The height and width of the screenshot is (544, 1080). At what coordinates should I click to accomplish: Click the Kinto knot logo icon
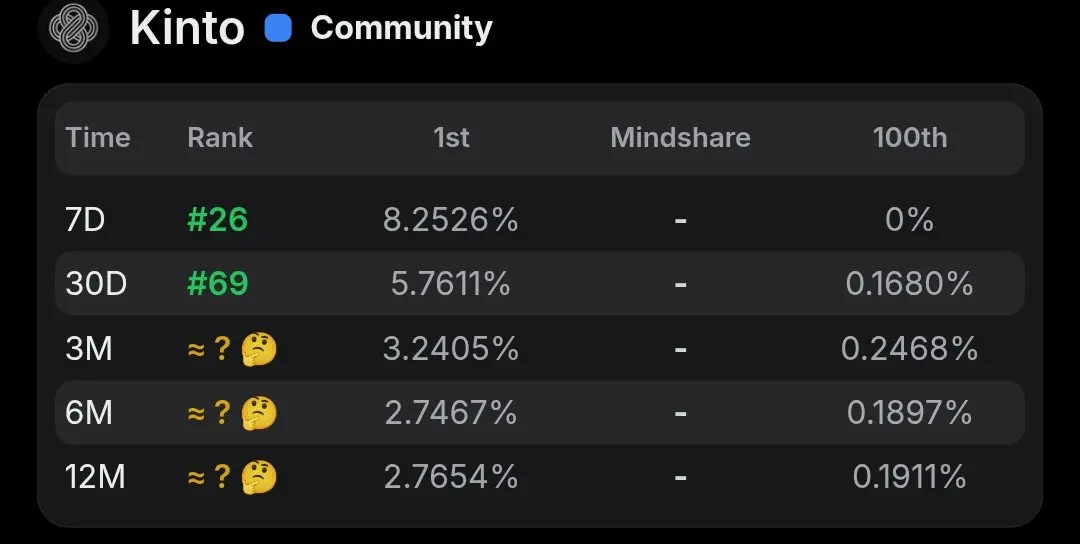coord(74,28)
